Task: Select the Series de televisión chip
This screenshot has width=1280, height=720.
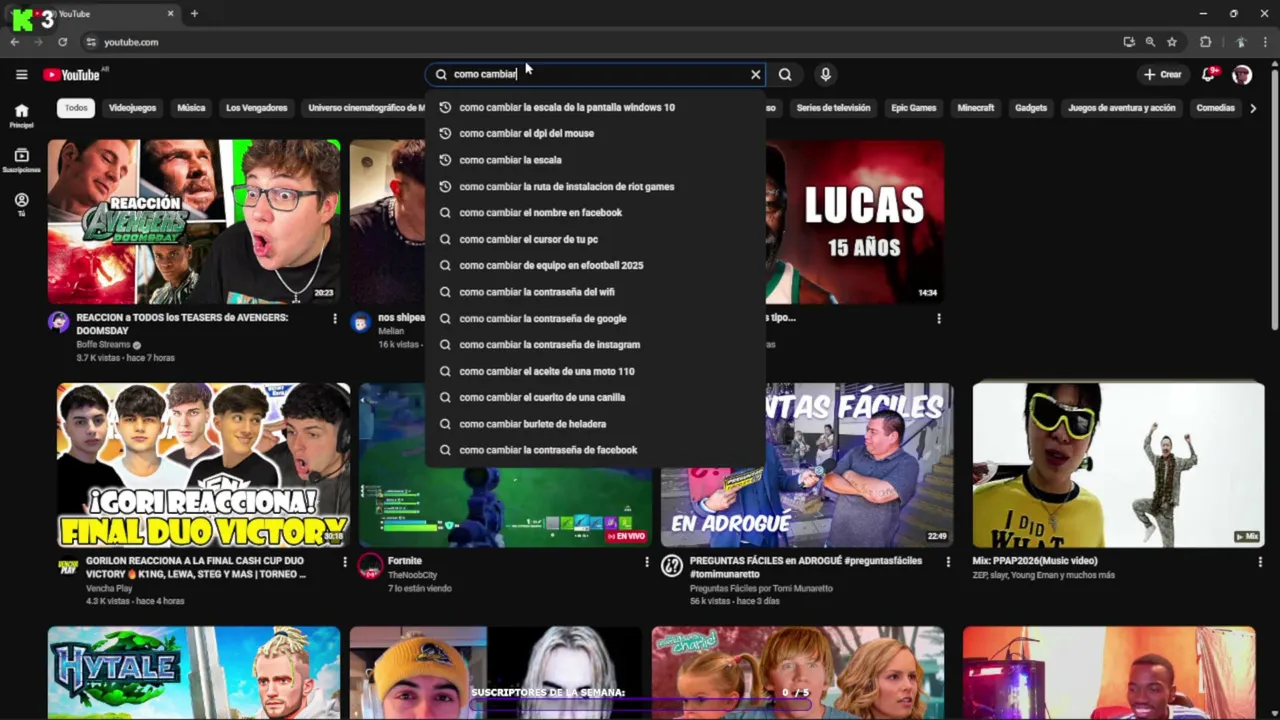Action: pos(833,108)
